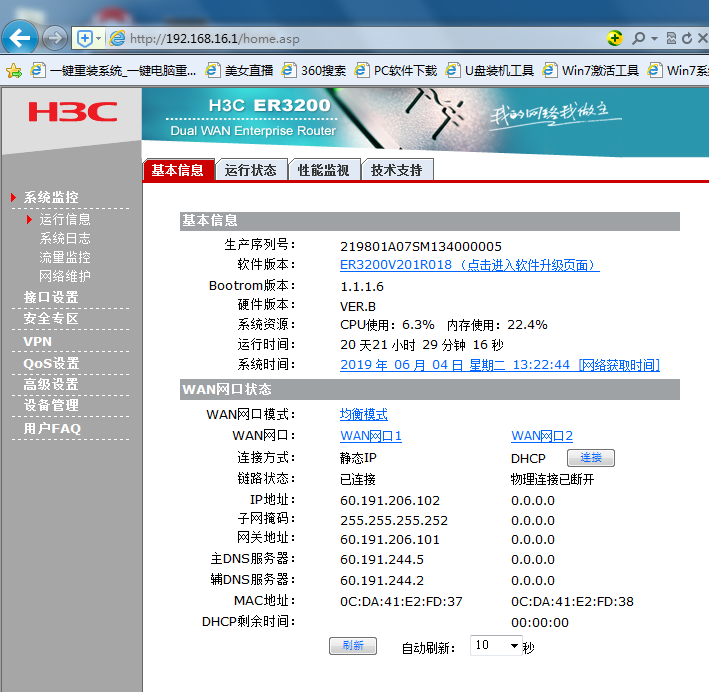Open 网络维护 in the sidebar

click(65, 276)
